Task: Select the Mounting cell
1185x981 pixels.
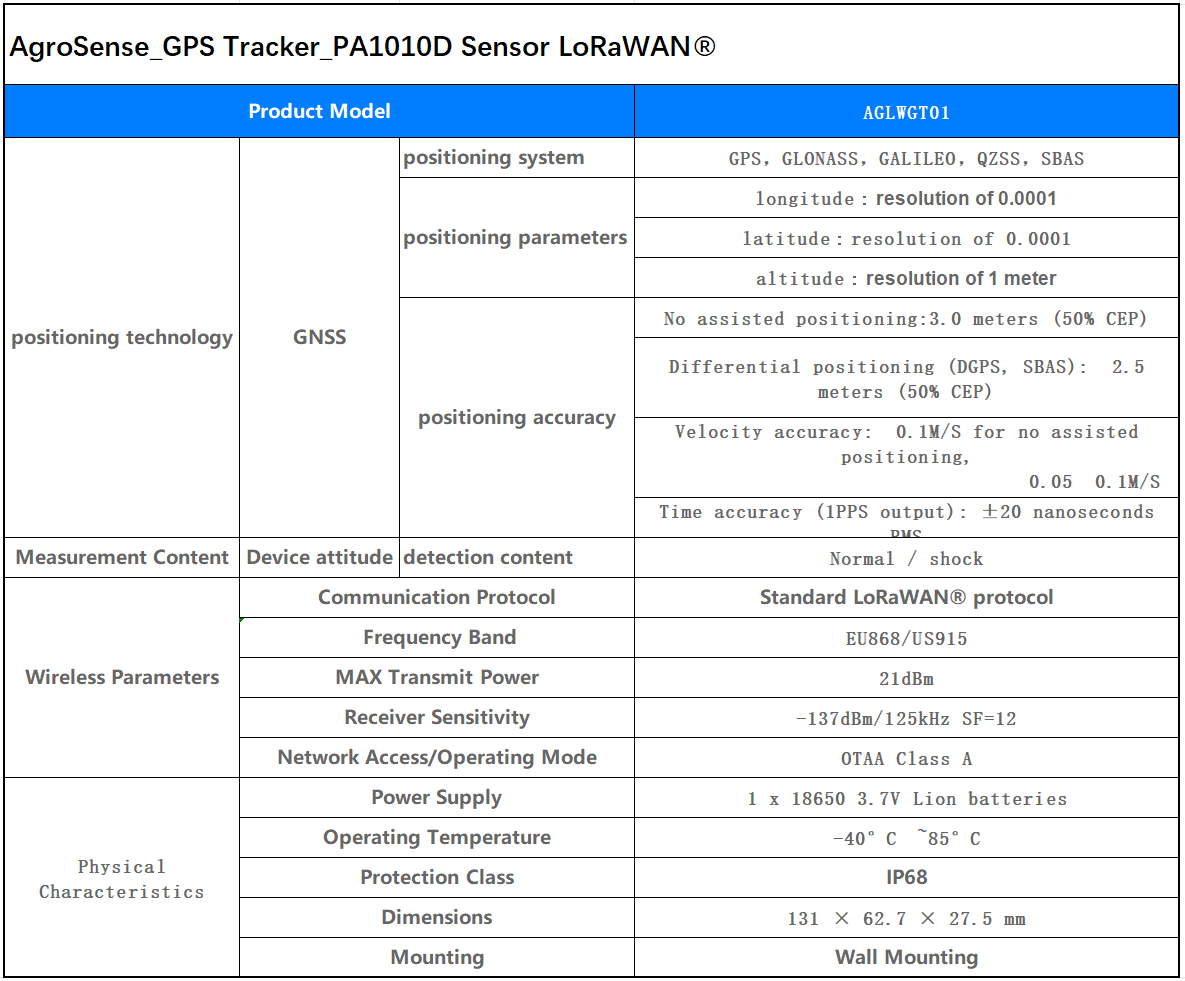Action: tap(437, 958)
